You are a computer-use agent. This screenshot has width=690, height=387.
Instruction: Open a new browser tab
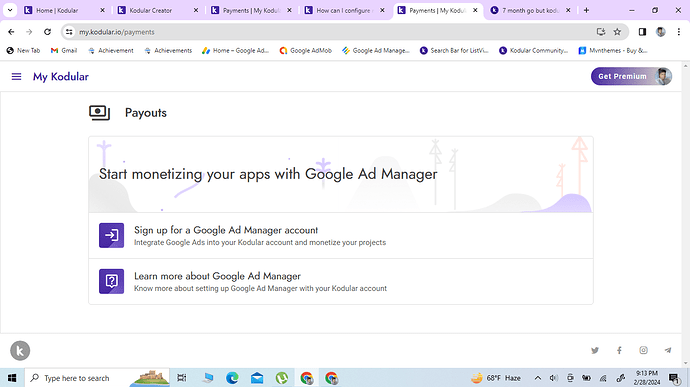click(x=586, y=10)
